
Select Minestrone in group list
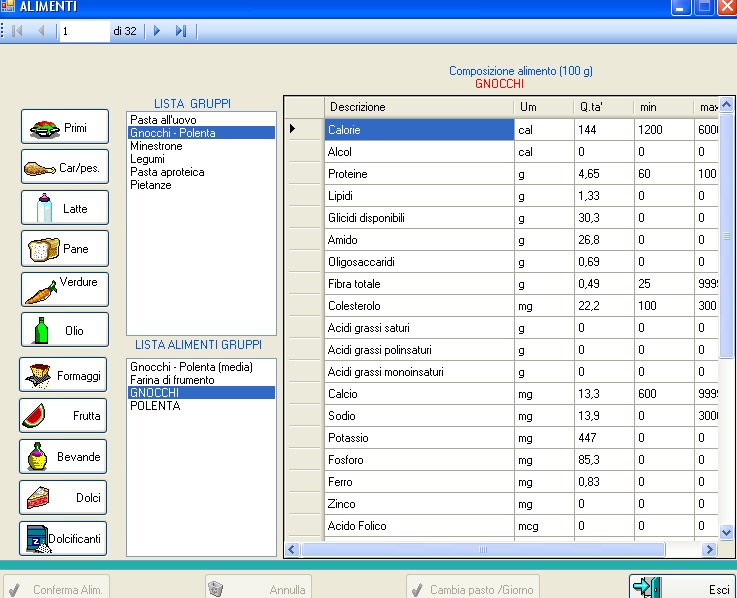pyautogui.click(x=201, y=146)
